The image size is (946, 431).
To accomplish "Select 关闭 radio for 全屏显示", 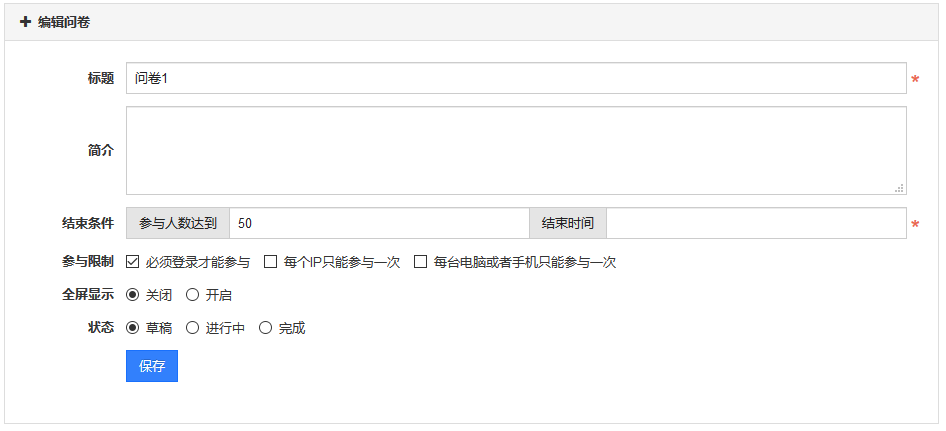I will point(133,295).
